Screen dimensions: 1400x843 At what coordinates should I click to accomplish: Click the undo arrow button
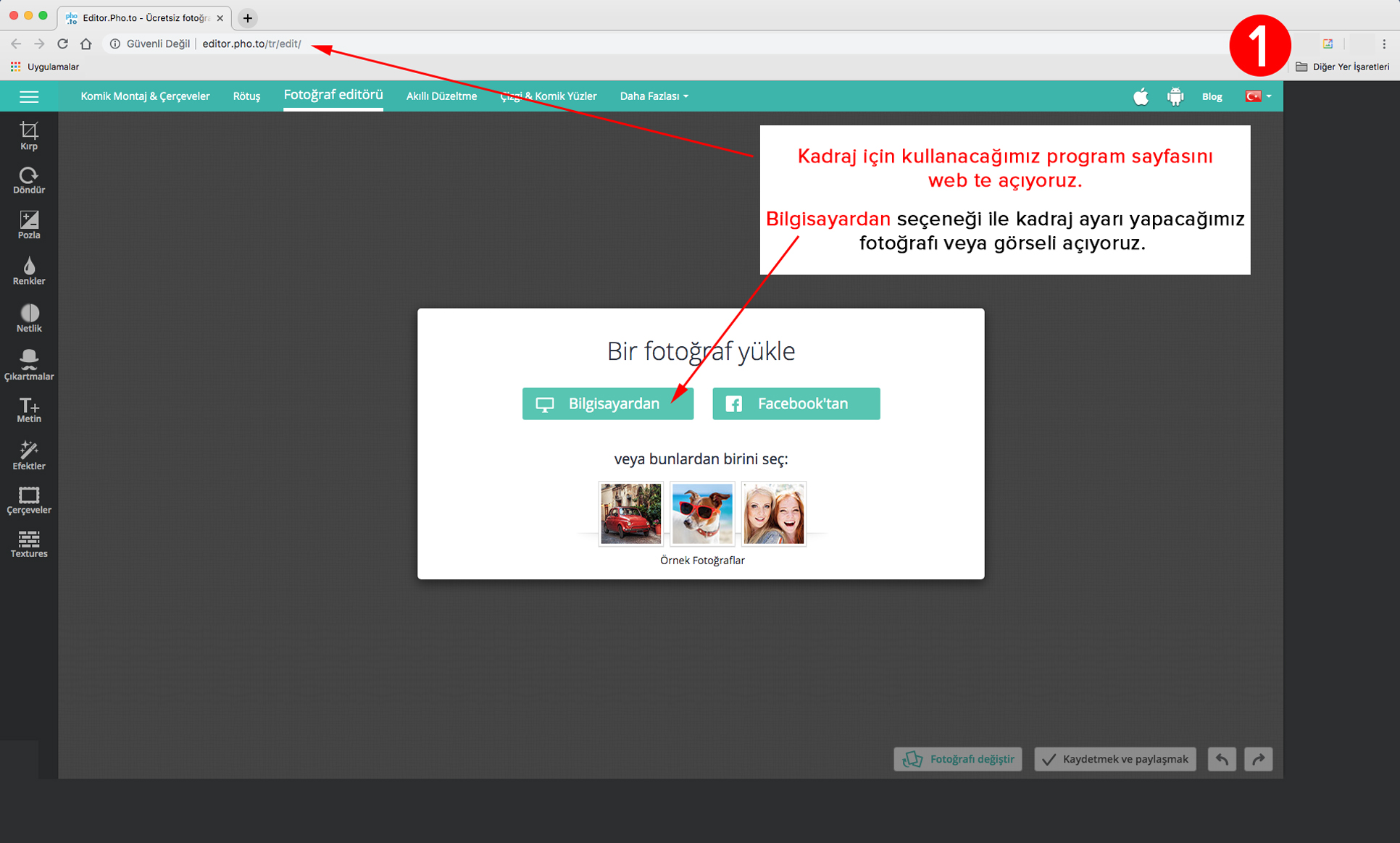coord(1222,759)
